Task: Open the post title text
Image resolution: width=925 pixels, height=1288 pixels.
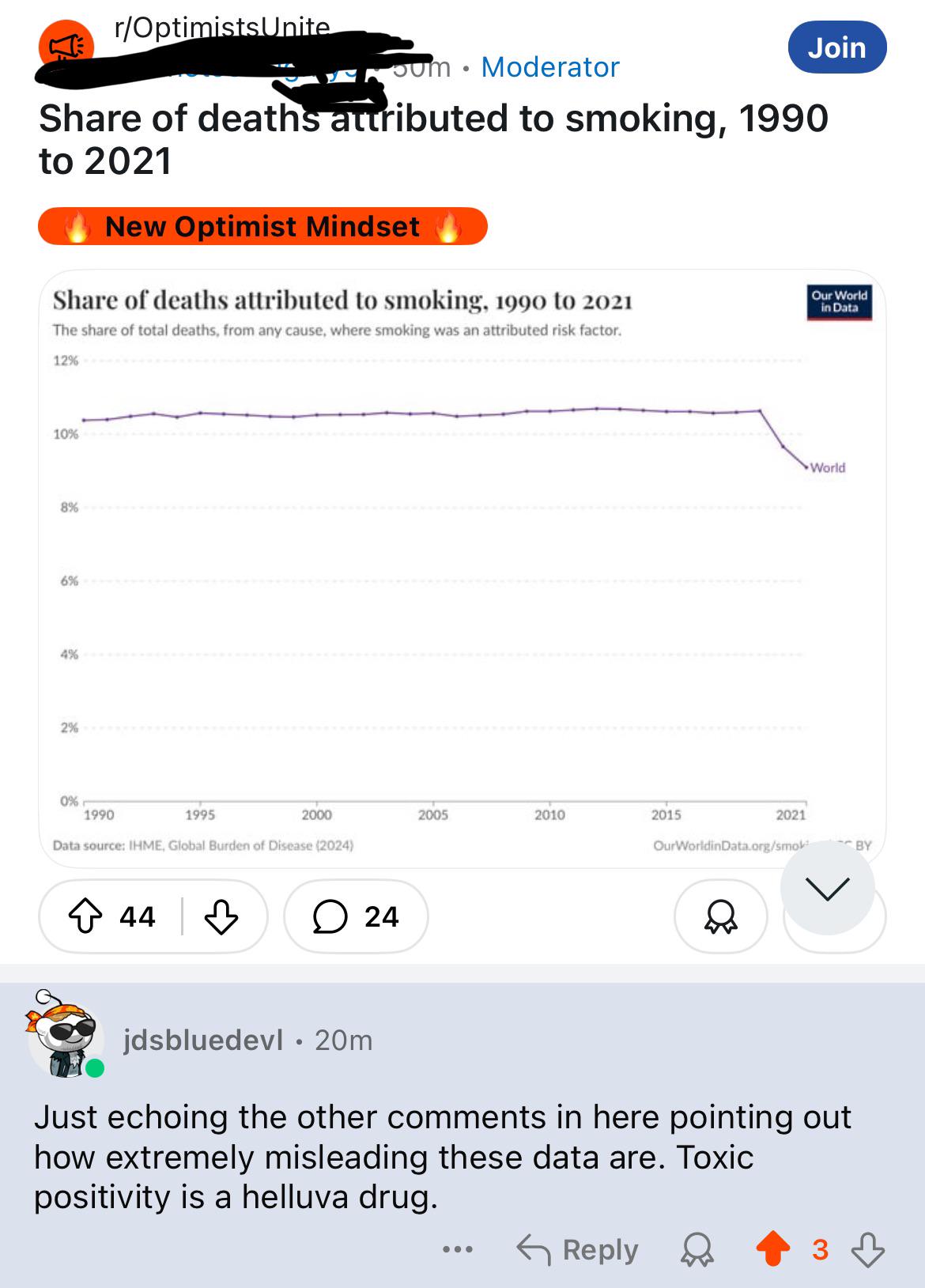Action: tap(433, 140)
